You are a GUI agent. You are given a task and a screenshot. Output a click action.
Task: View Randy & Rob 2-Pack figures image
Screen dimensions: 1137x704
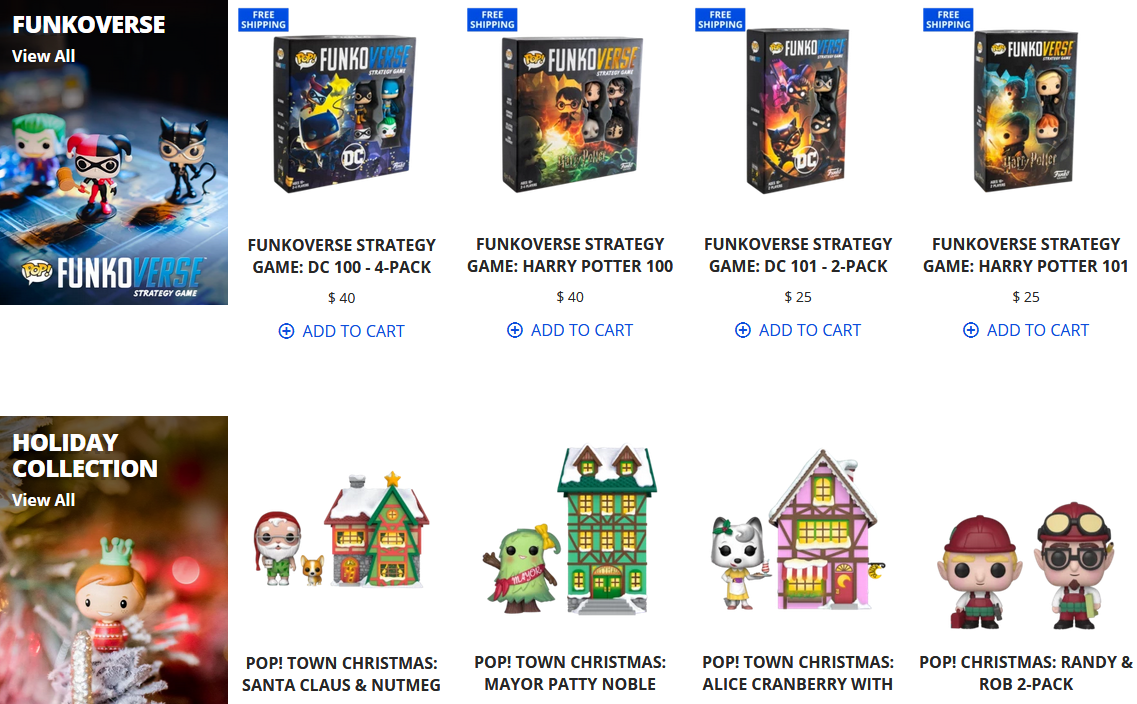click(1025, 566)
